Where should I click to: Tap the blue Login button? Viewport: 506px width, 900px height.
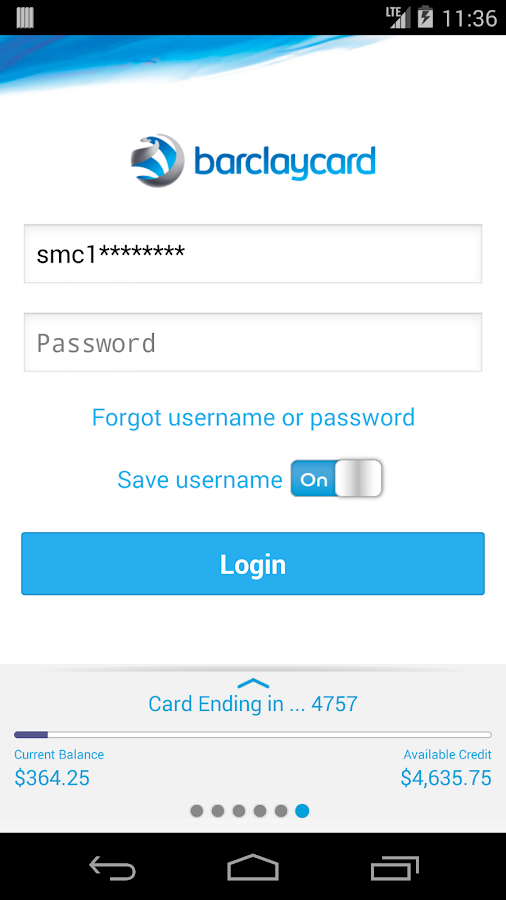253,564
